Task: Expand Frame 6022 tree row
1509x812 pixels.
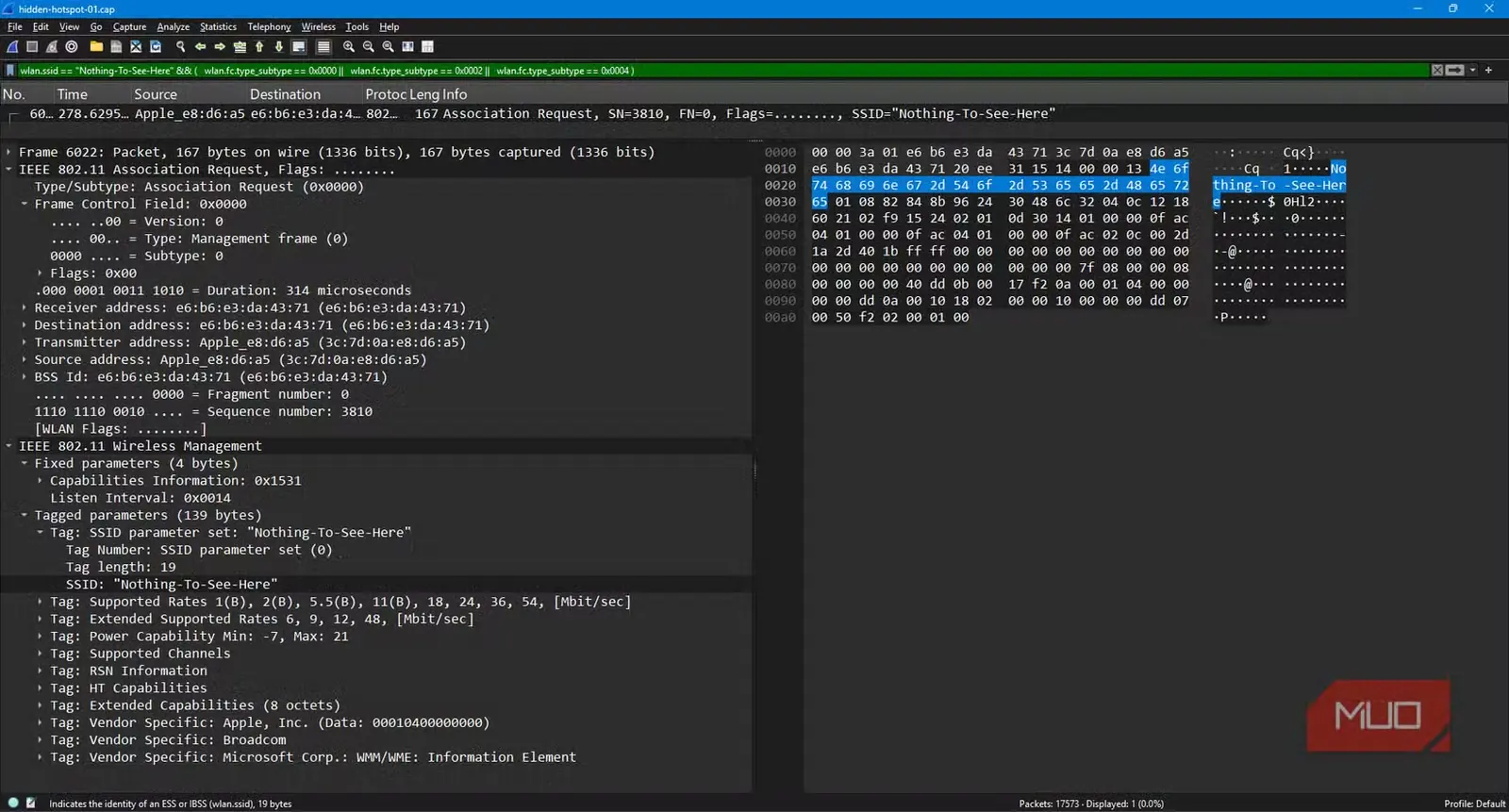Action: tap(8, 152)
